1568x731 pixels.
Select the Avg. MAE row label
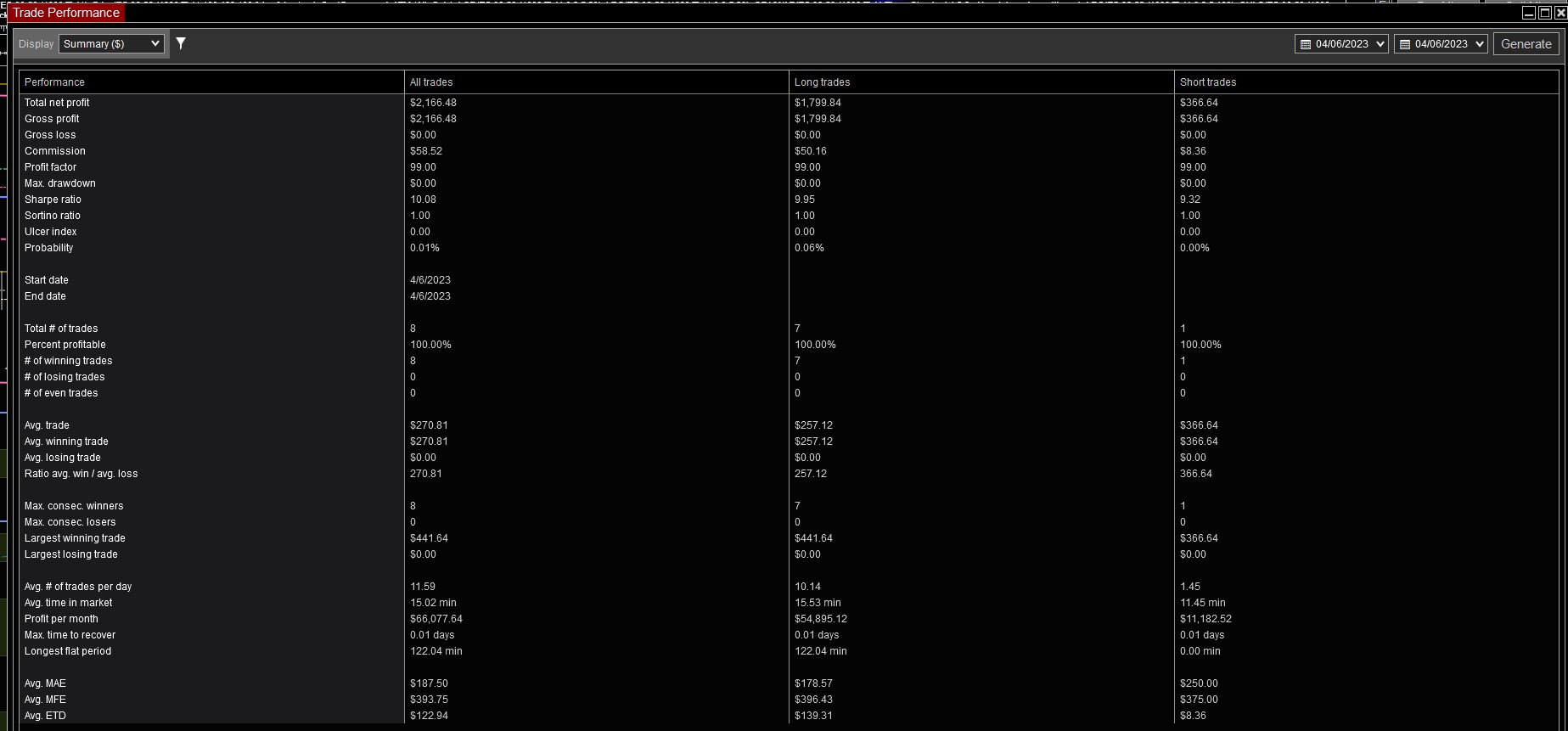[45, 683]
